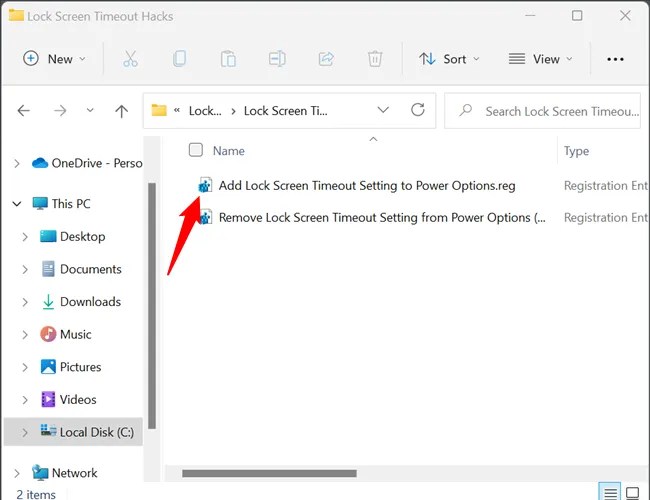Click the Name column header
This screenshot has width=650, height=500.
coord(228,150)
